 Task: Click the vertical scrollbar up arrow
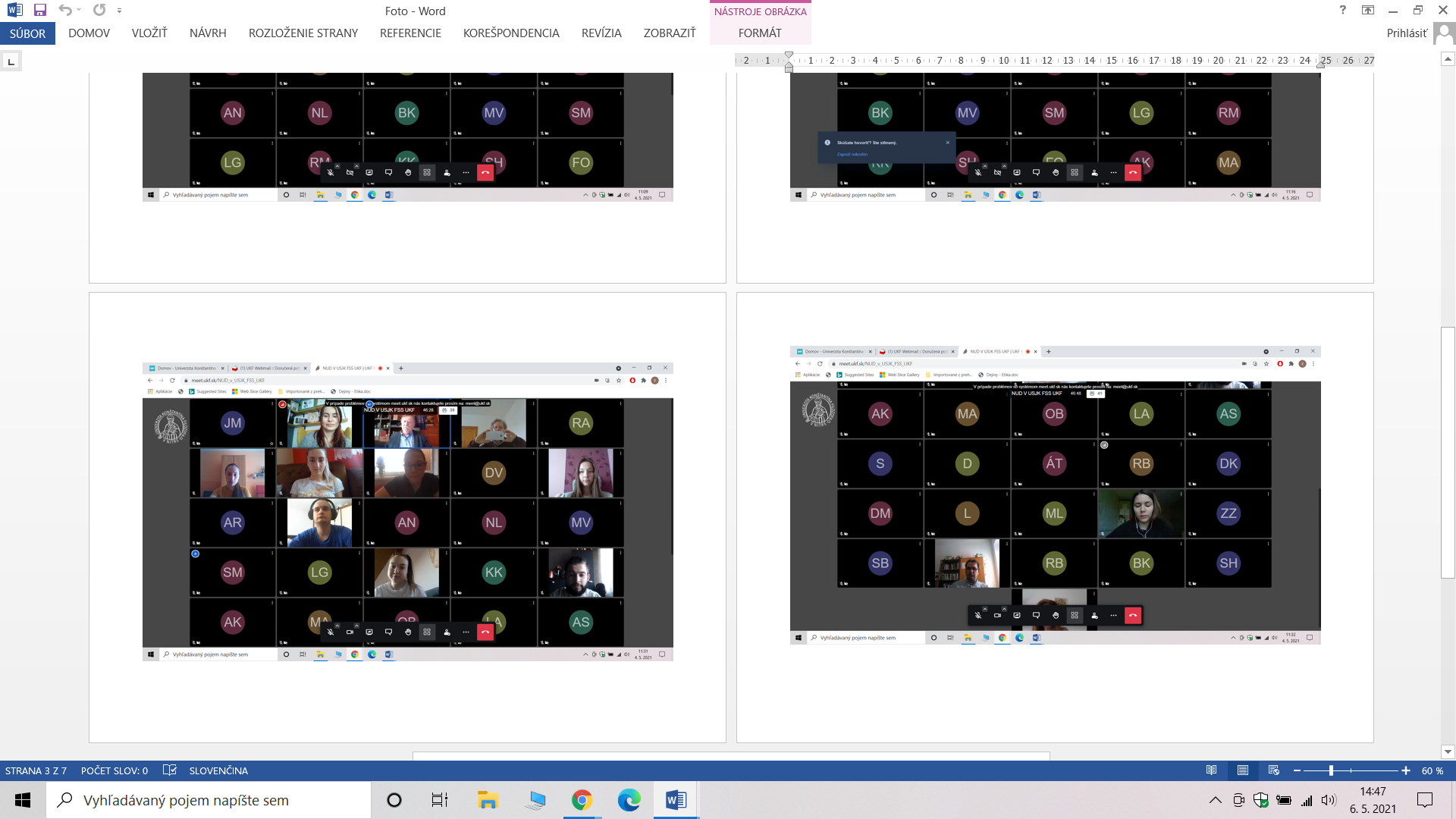(1448, 59)
